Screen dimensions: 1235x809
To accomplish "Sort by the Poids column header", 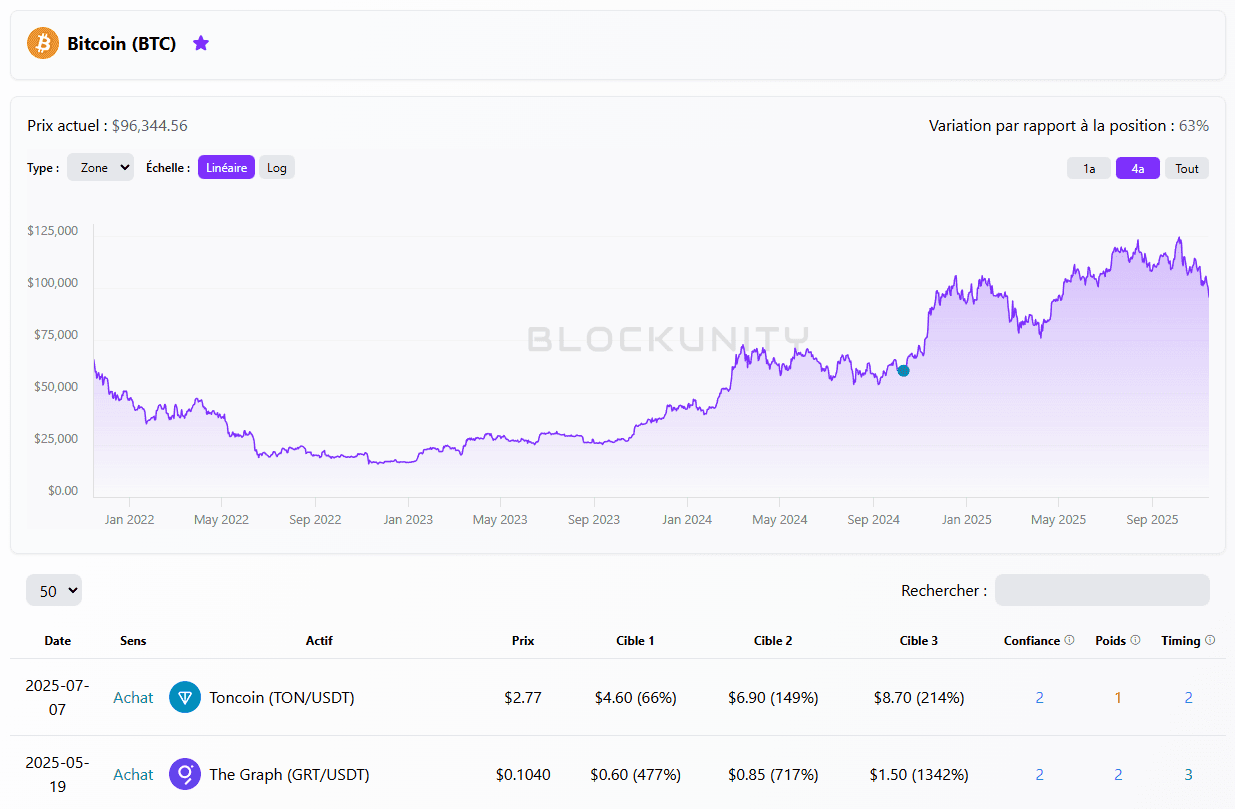I will pos(1111,640).
